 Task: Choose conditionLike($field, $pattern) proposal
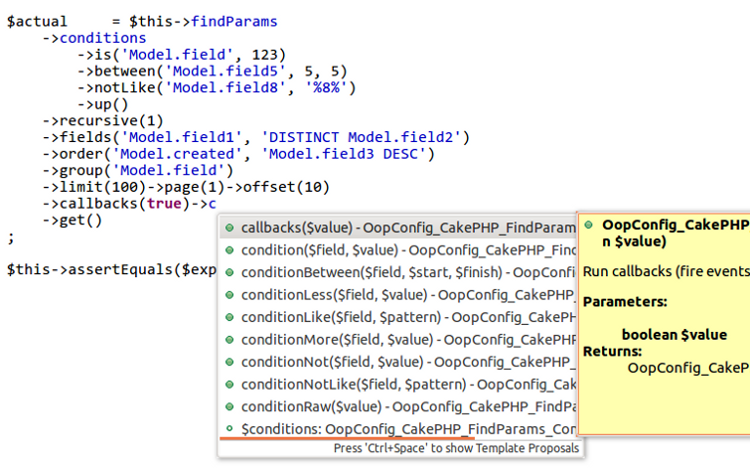(398, 317)
